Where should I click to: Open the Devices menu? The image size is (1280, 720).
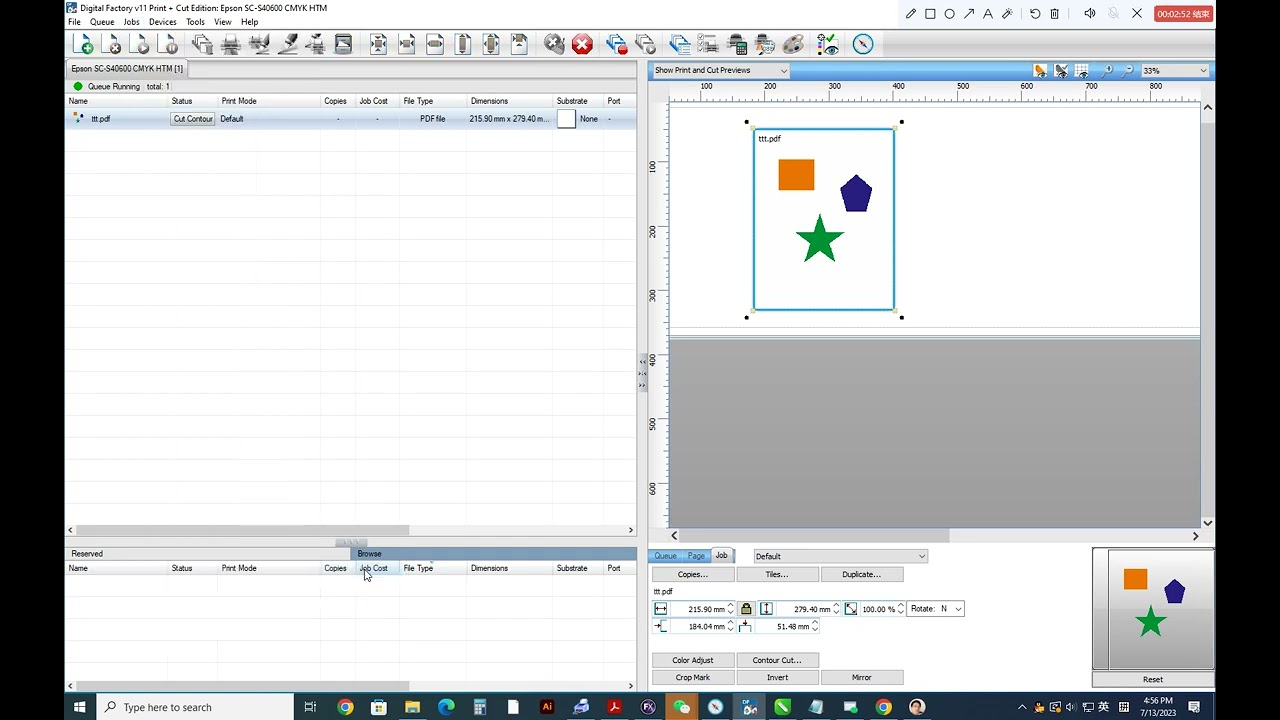pyautogui.click(x=162, y=22)
